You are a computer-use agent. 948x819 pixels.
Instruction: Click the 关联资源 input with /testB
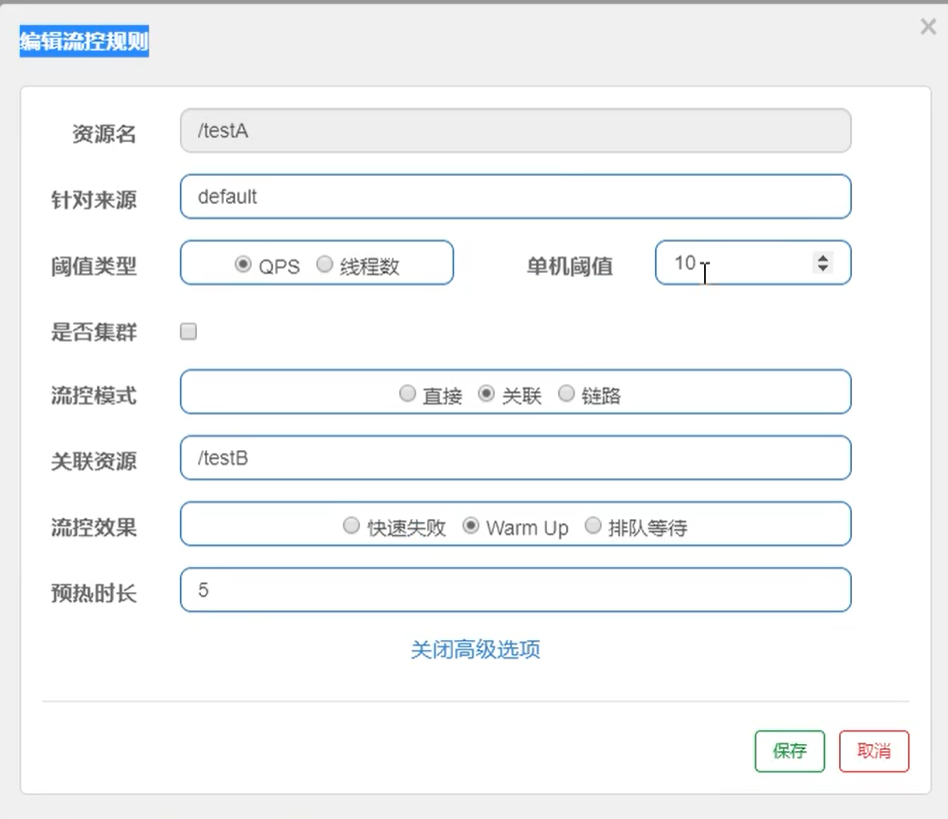515,459
